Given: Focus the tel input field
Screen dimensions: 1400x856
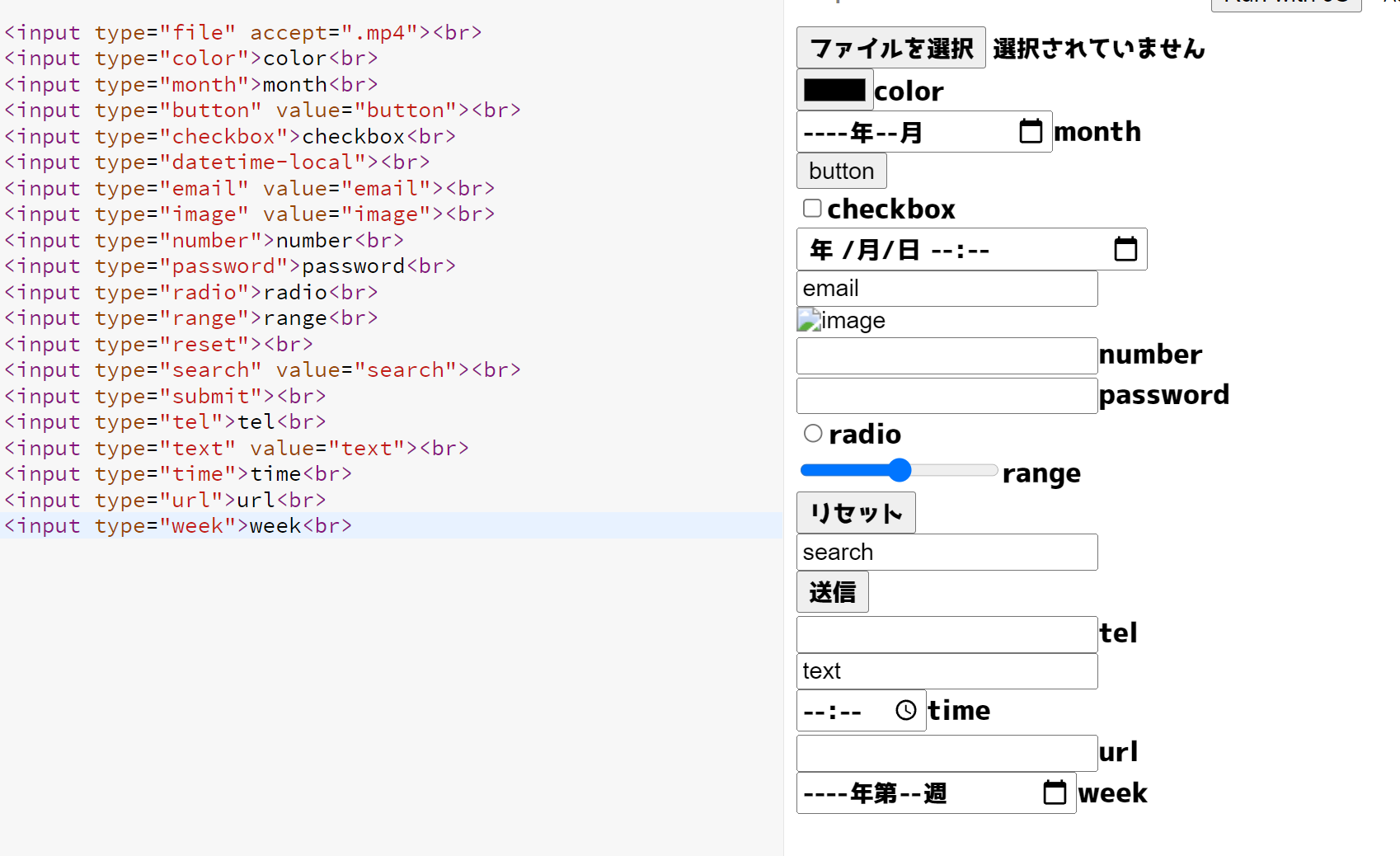Looking at the screenshot, I should click(947, 635).
